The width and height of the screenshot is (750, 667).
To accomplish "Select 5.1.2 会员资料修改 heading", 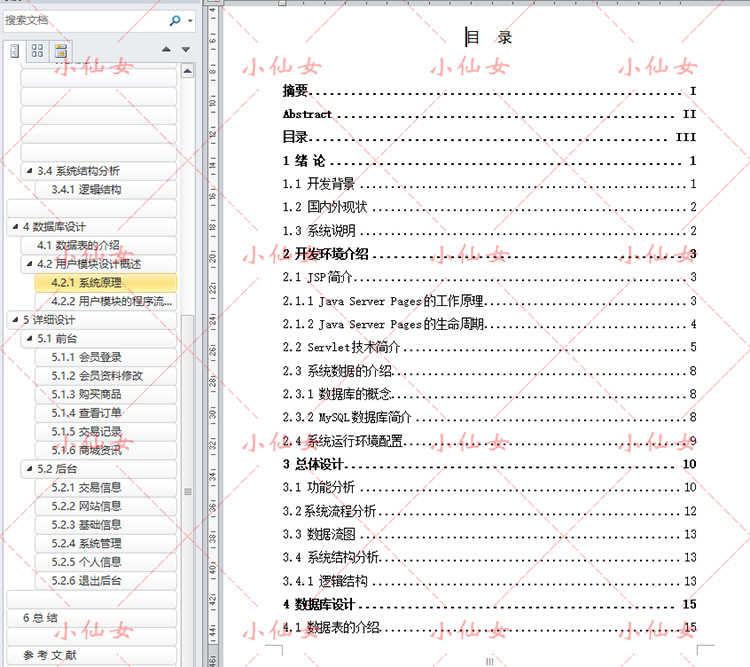I will [105, 376].
